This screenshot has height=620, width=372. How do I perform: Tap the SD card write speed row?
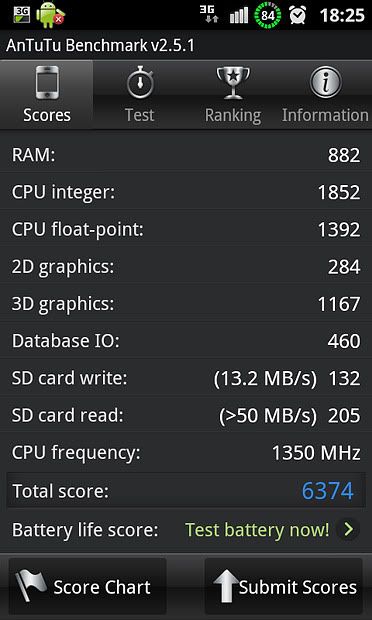(x=186, y=378)
